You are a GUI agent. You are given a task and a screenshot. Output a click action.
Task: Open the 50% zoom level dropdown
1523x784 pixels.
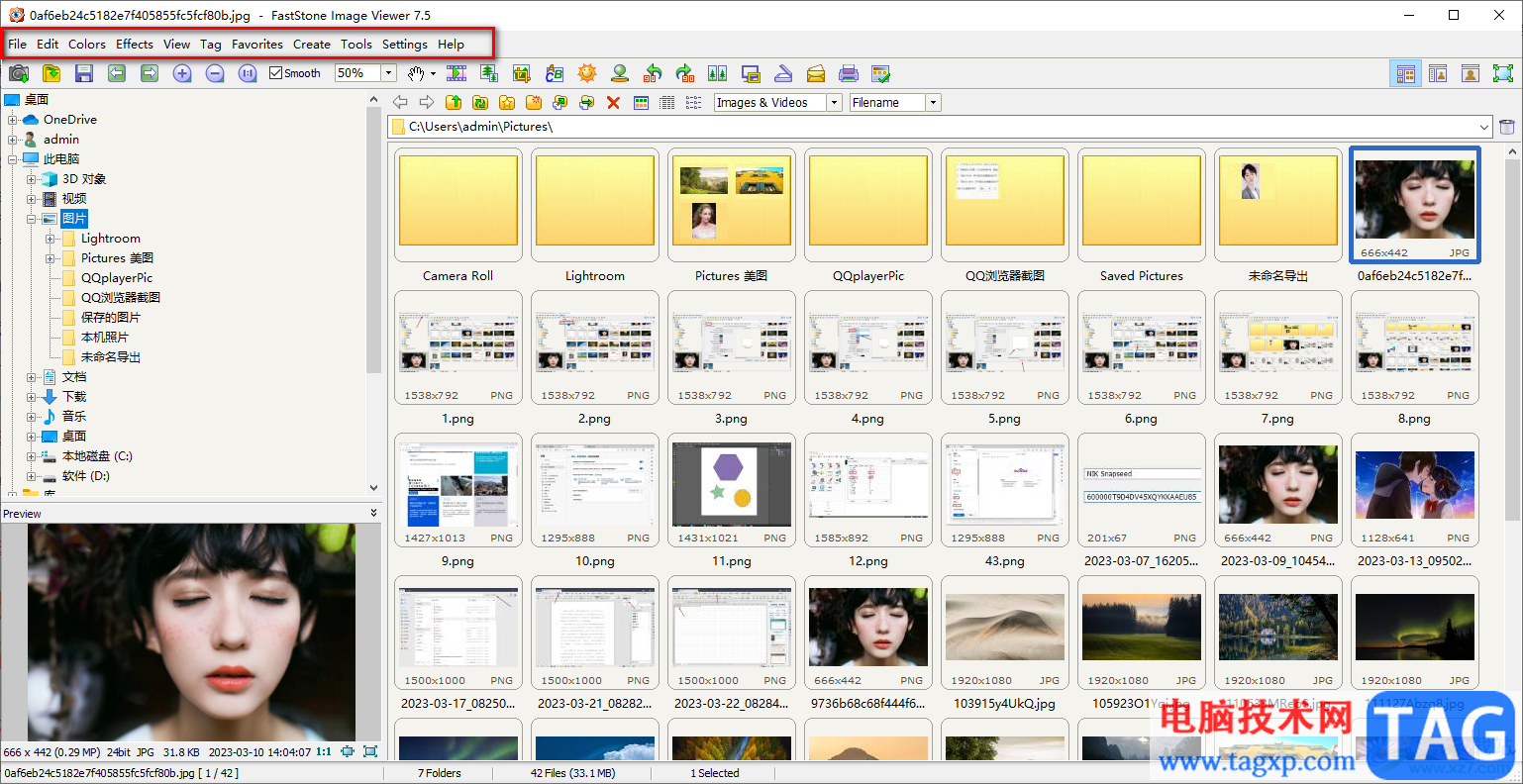tap(389, 73)
